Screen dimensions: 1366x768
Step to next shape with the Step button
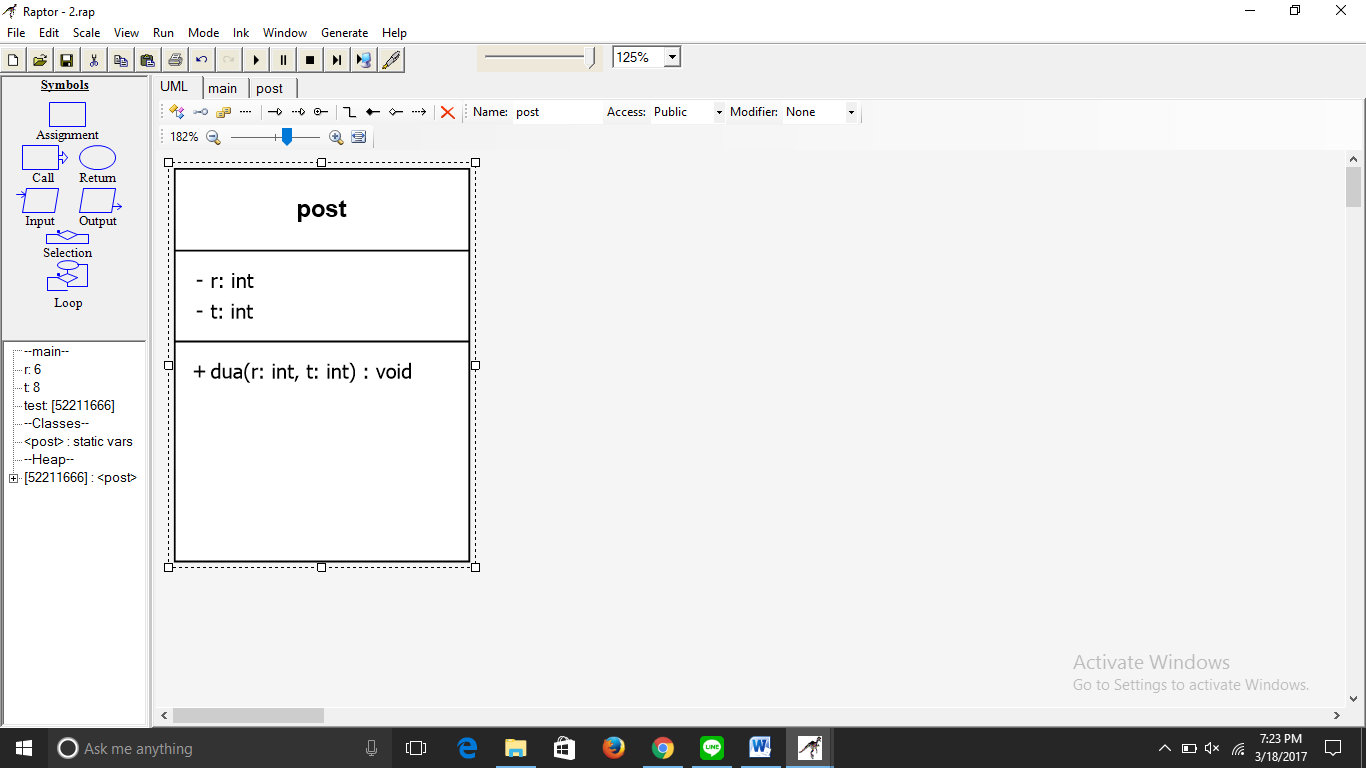click(337, 60)
